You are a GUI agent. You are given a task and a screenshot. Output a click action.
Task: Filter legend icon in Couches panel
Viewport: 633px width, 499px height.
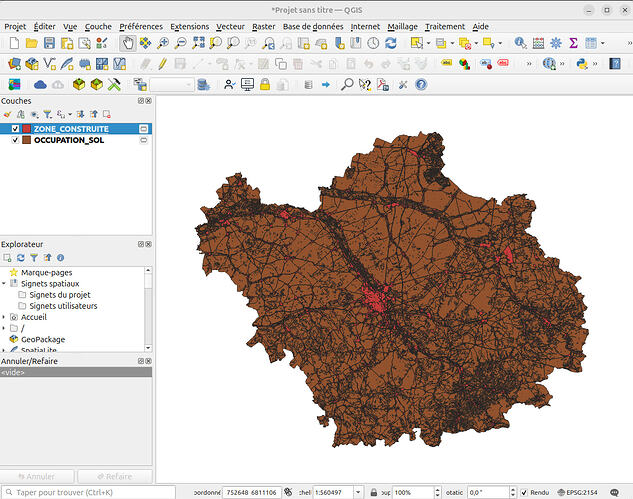coord(48,115)
